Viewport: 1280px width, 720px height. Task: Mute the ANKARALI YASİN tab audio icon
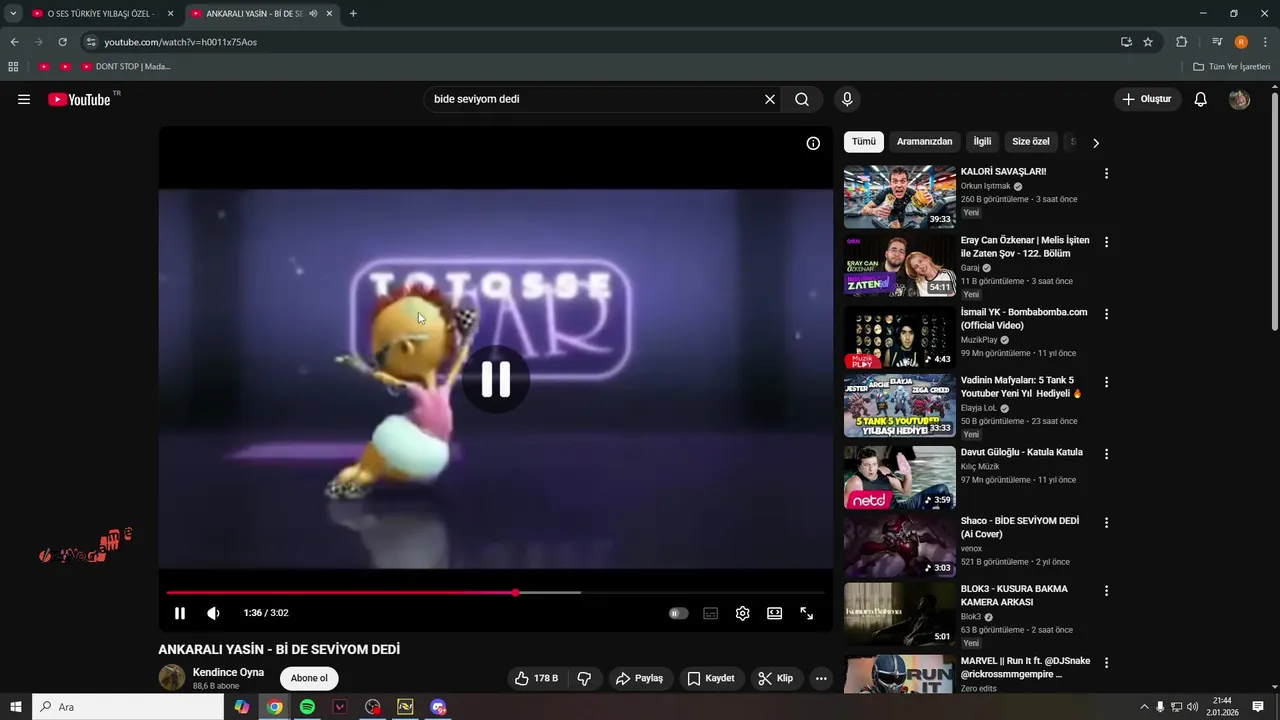coord(313,14)
